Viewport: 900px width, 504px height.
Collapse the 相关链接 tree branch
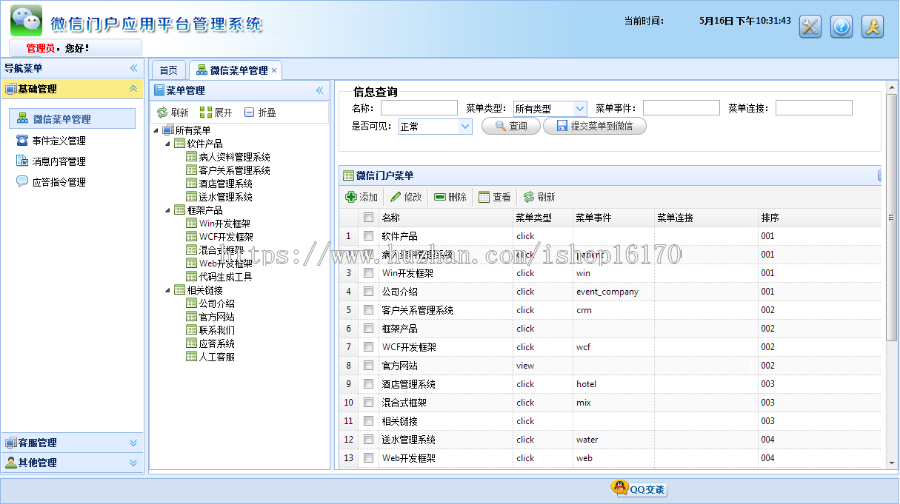pyautogui.click(x=168, y=290)
